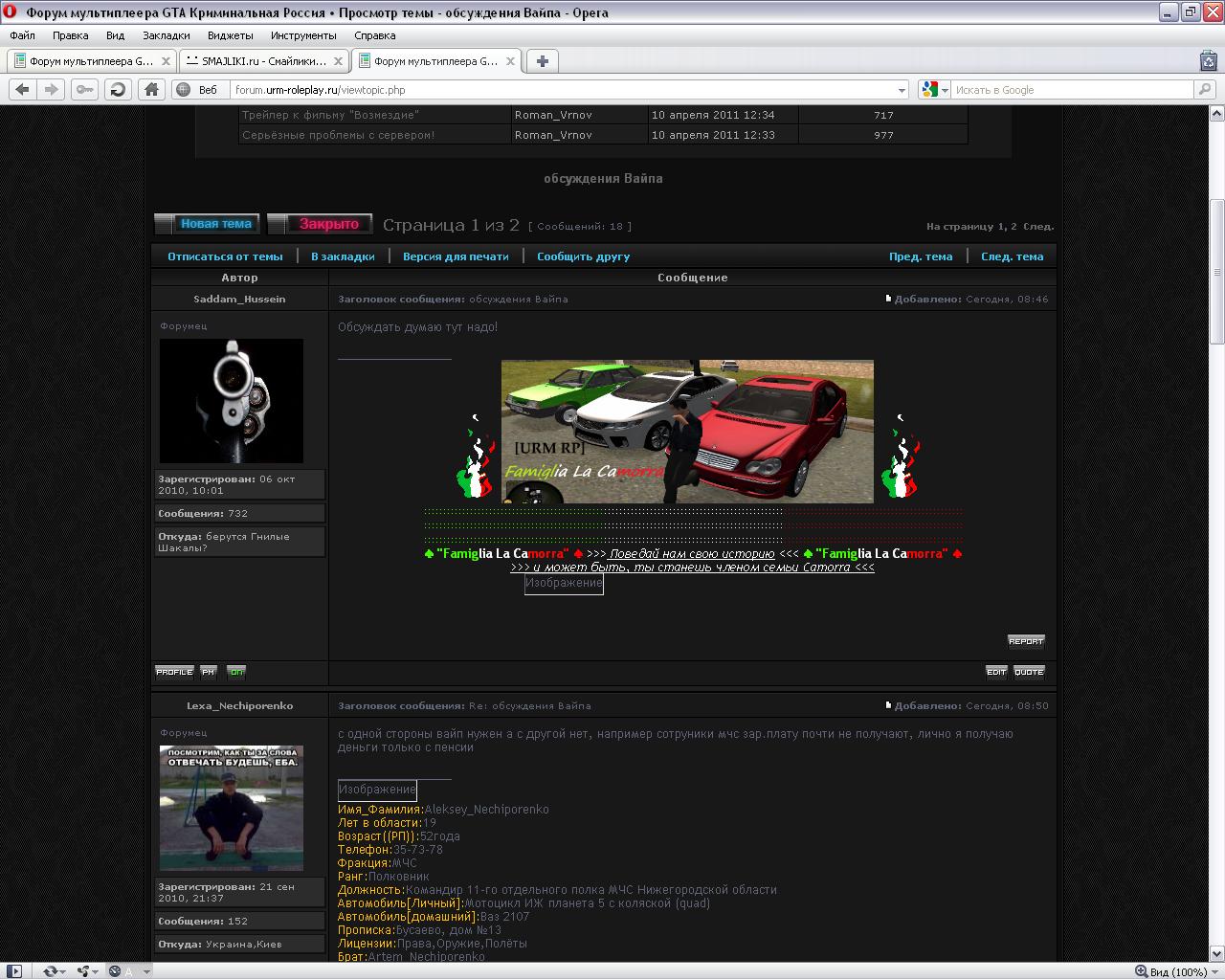Click the В закладки link
Image resolution: width=1225 pixels, height=980 pixels.
(x=343, y=256)
